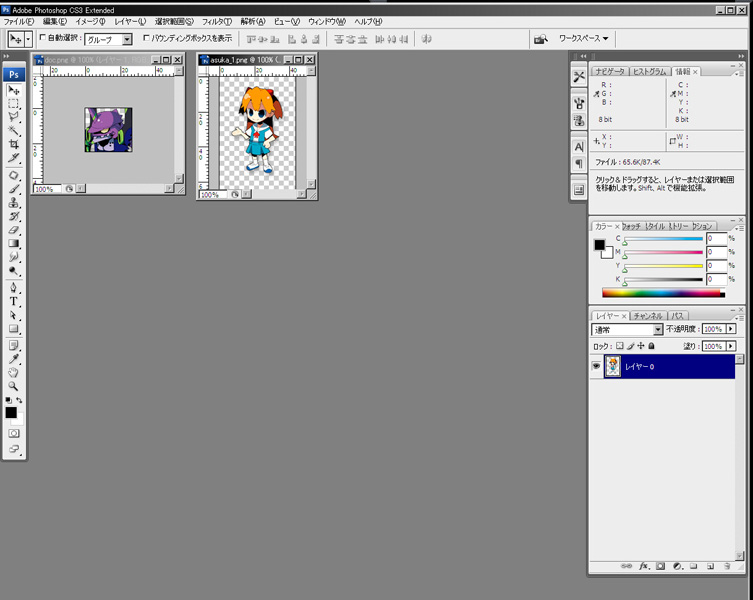The width and height of the screenshot is (753, 600).
Task: Open the フィルタ menu
Action: (217, 22)
